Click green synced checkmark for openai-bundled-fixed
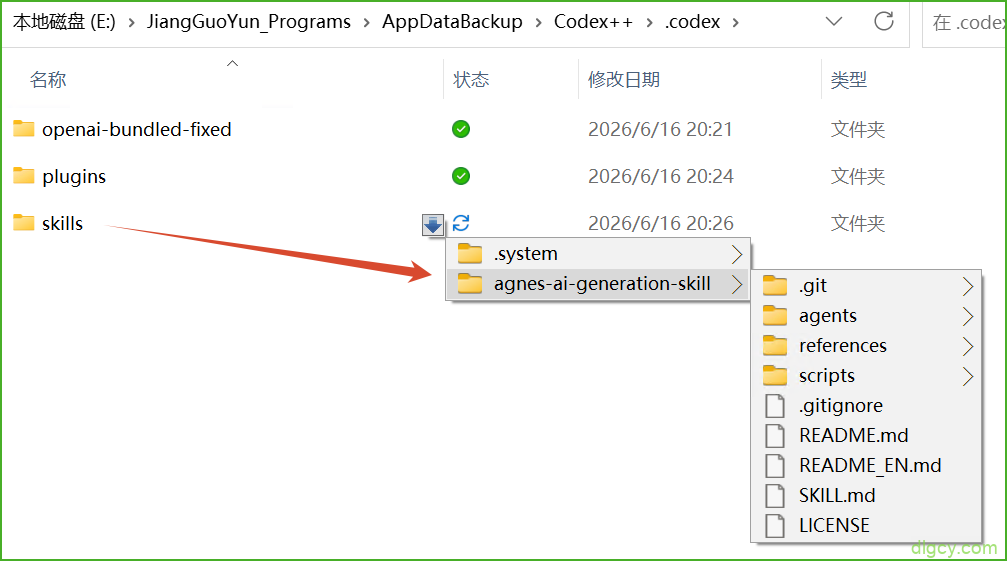This screenshot has height=561, width=1007. [x=460, y=129]
